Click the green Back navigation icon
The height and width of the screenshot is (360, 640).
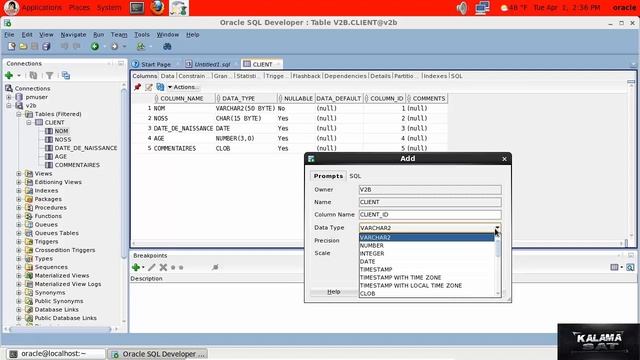(95, 47)
